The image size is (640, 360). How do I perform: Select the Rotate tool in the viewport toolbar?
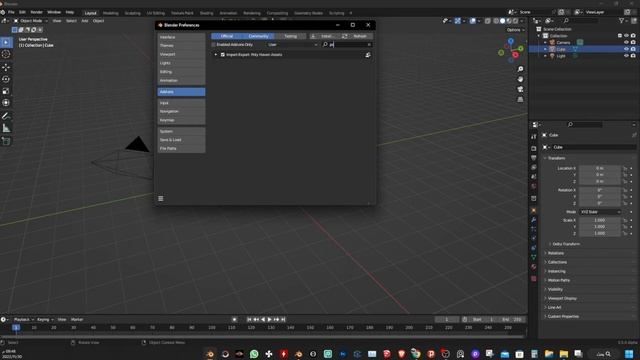tap(6, 79)
